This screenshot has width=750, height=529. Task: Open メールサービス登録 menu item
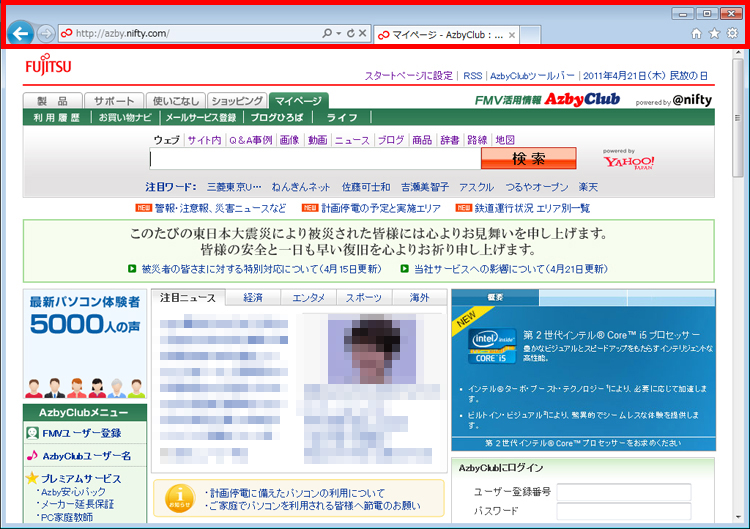coord(201,118)
